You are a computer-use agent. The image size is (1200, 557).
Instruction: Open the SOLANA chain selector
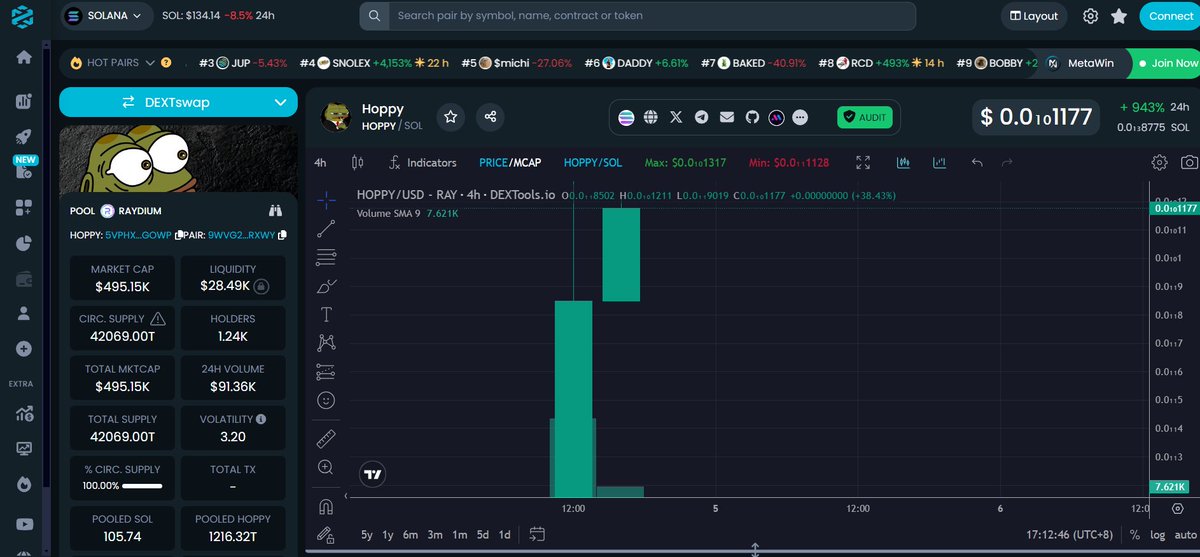pos(106,16)
